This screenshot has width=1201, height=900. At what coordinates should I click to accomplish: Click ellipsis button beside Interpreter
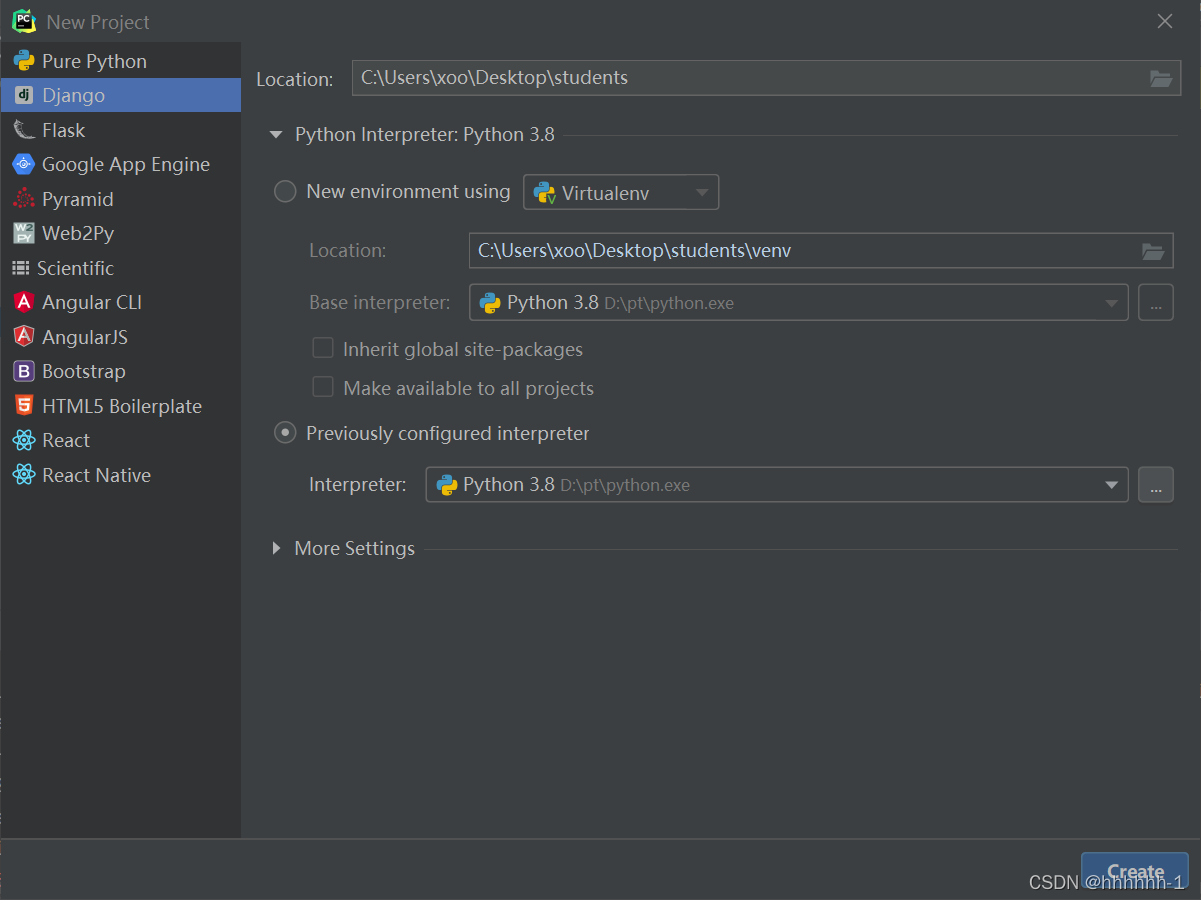[x=1156, y=485]
